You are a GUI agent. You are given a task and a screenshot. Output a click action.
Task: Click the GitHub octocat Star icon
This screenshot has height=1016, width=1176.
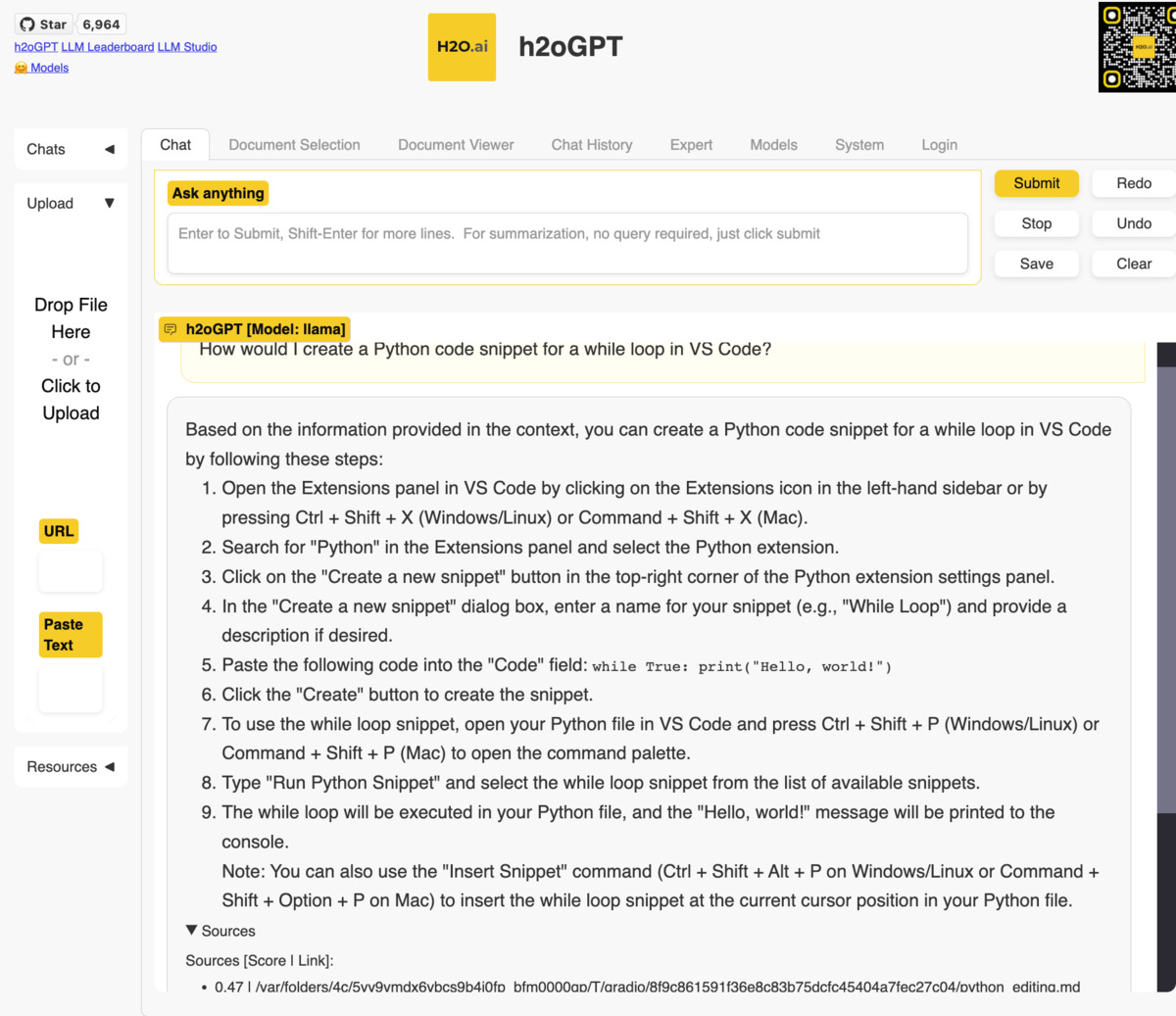[x=28, y=24]
